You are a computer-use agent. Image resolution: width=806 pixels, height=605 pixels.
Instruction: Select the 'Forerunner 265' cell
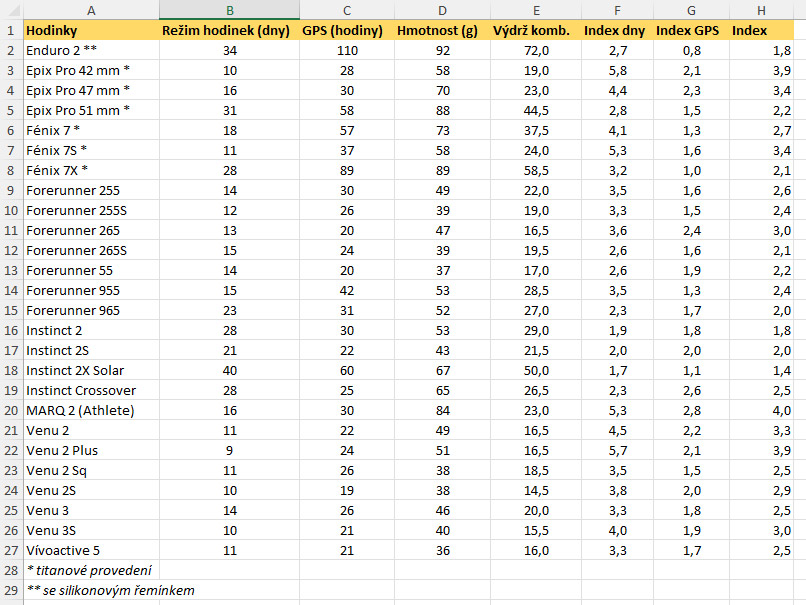coord(91,230)
